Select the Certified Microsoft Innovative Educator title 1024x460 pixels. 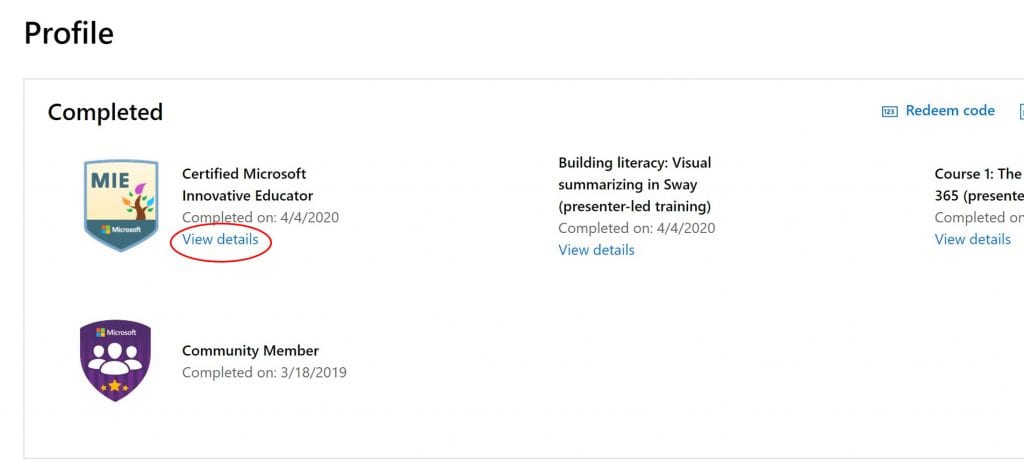(248, 184)
